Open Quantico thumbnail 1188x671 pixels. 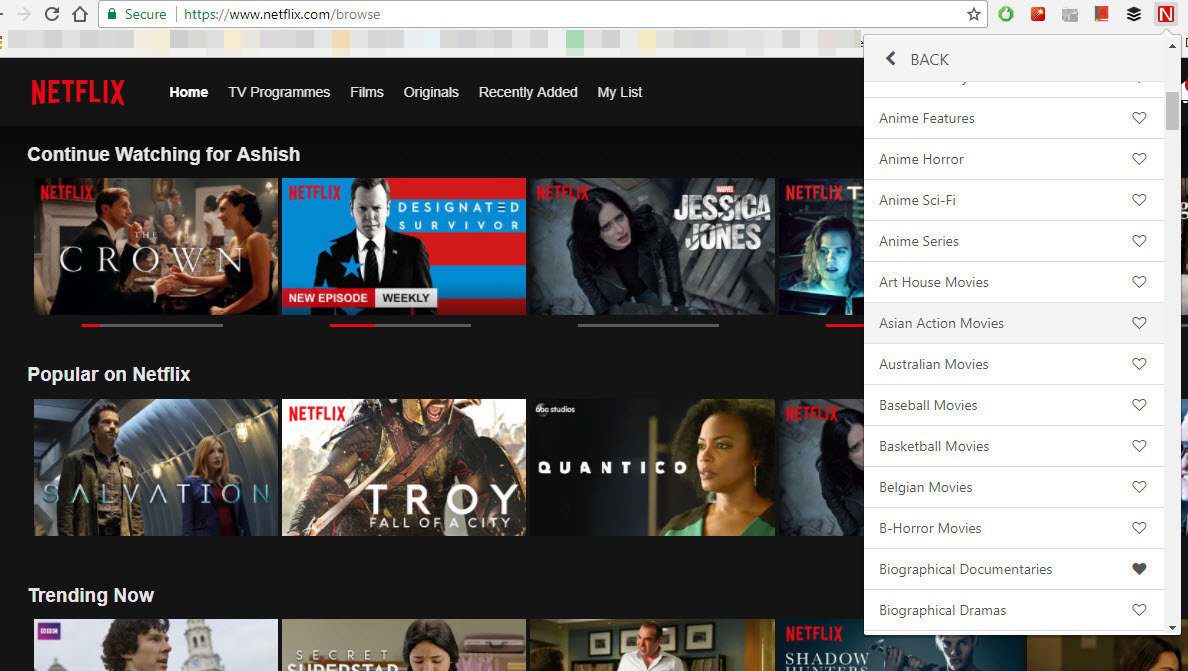click(x=652, y=467)
